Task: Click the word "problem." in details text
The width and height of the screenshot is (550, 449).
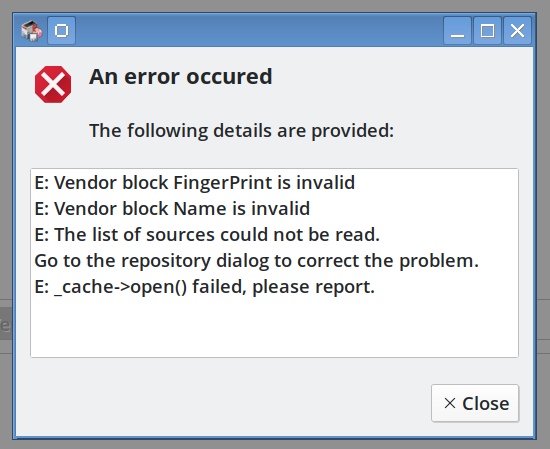Action: click(x=439, y=261)
